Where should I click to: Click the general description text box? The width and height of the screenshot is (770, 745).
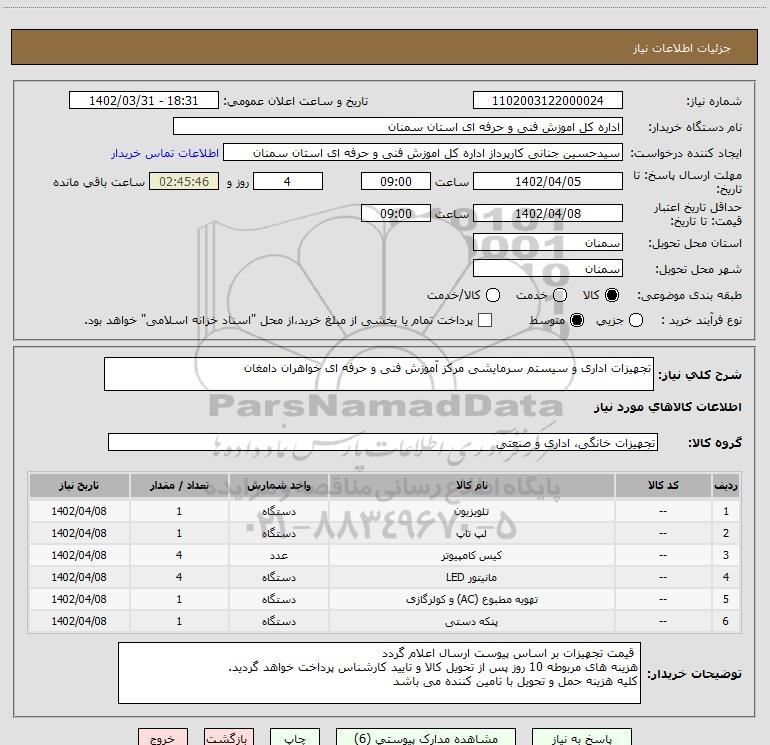(379, 374)
